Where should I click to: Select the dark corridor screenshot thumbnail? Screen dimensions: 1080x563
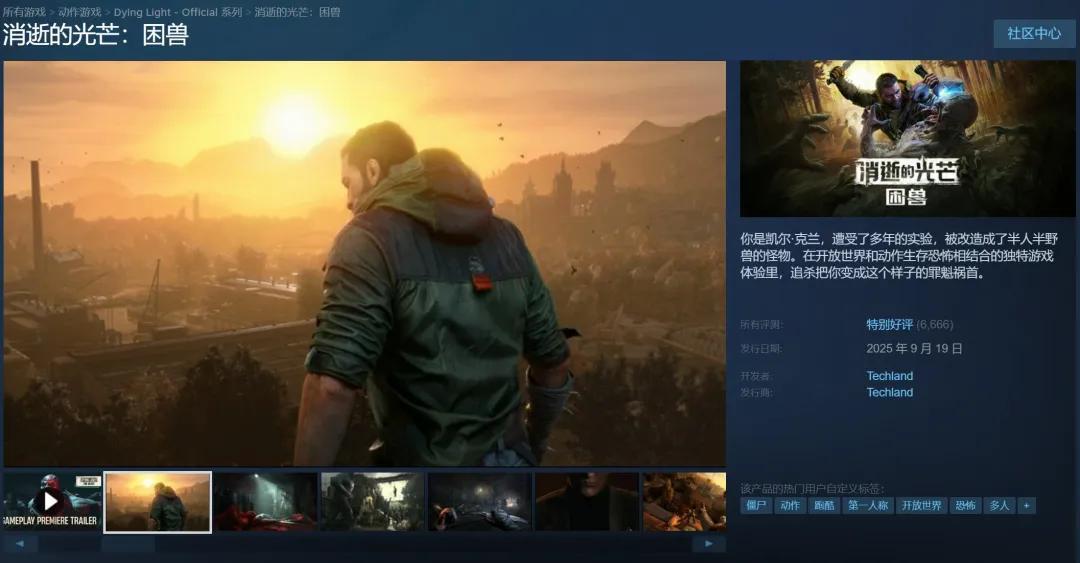coord(265,501)
